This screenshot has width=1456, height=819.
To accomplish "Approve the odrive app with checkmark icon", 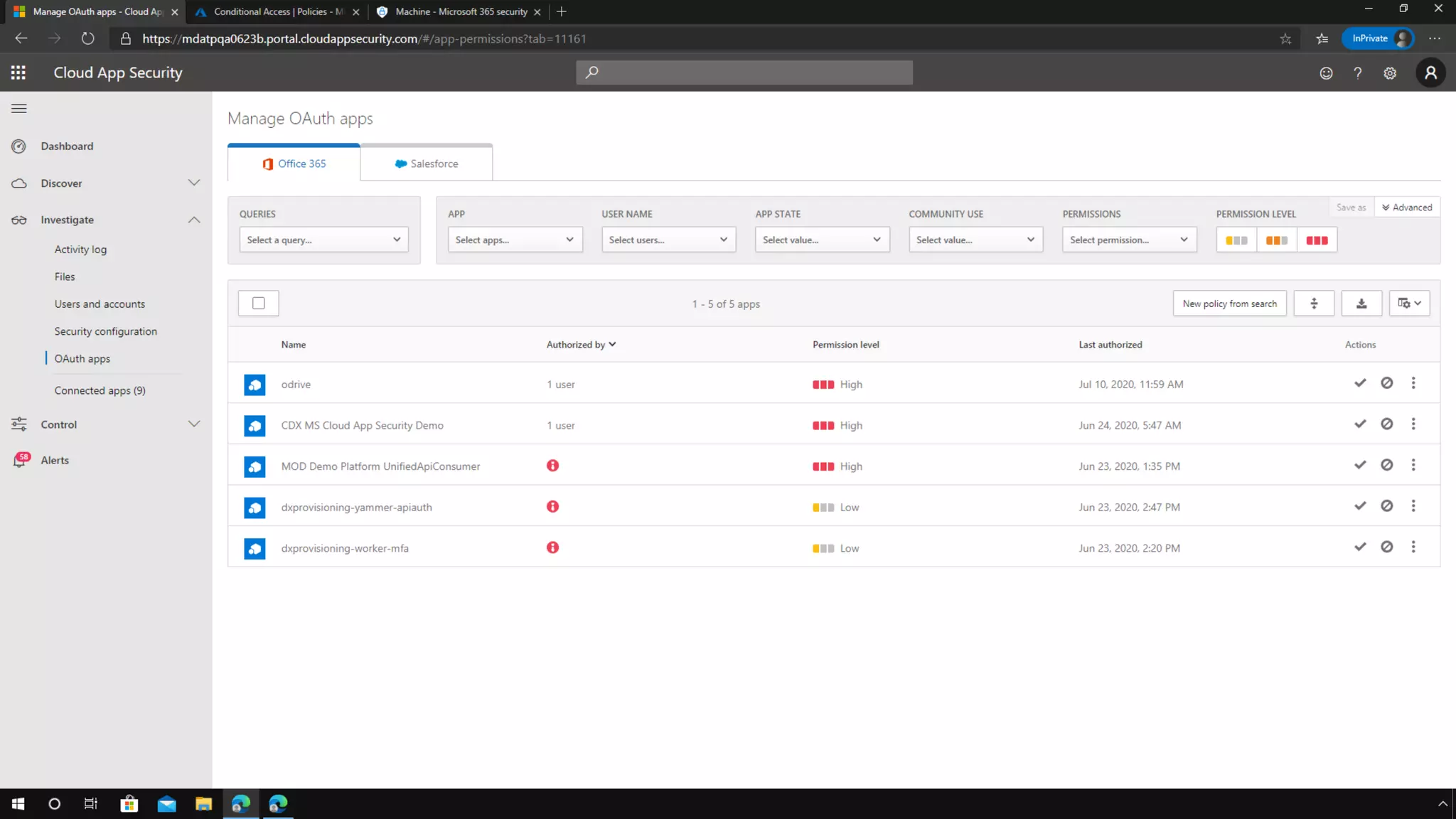I will click(x=1360, y=383).
